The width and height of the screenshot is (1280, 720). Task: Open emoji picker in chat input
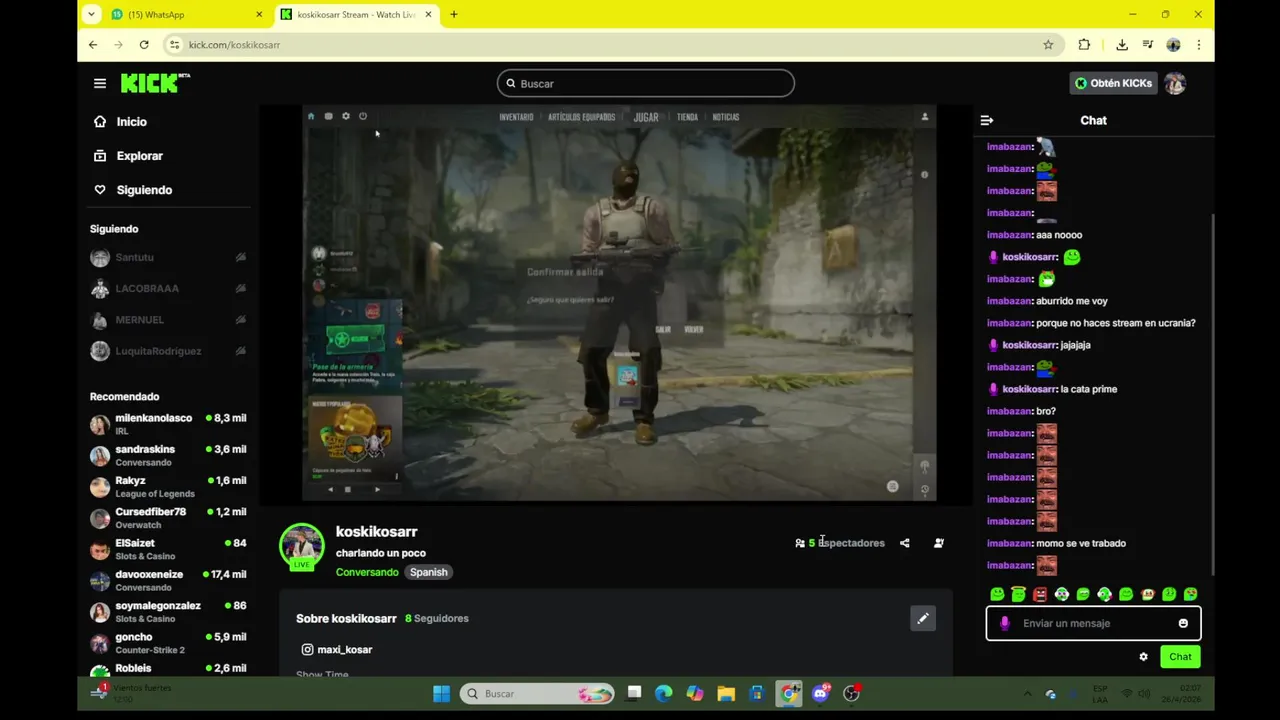[1183, 623]
